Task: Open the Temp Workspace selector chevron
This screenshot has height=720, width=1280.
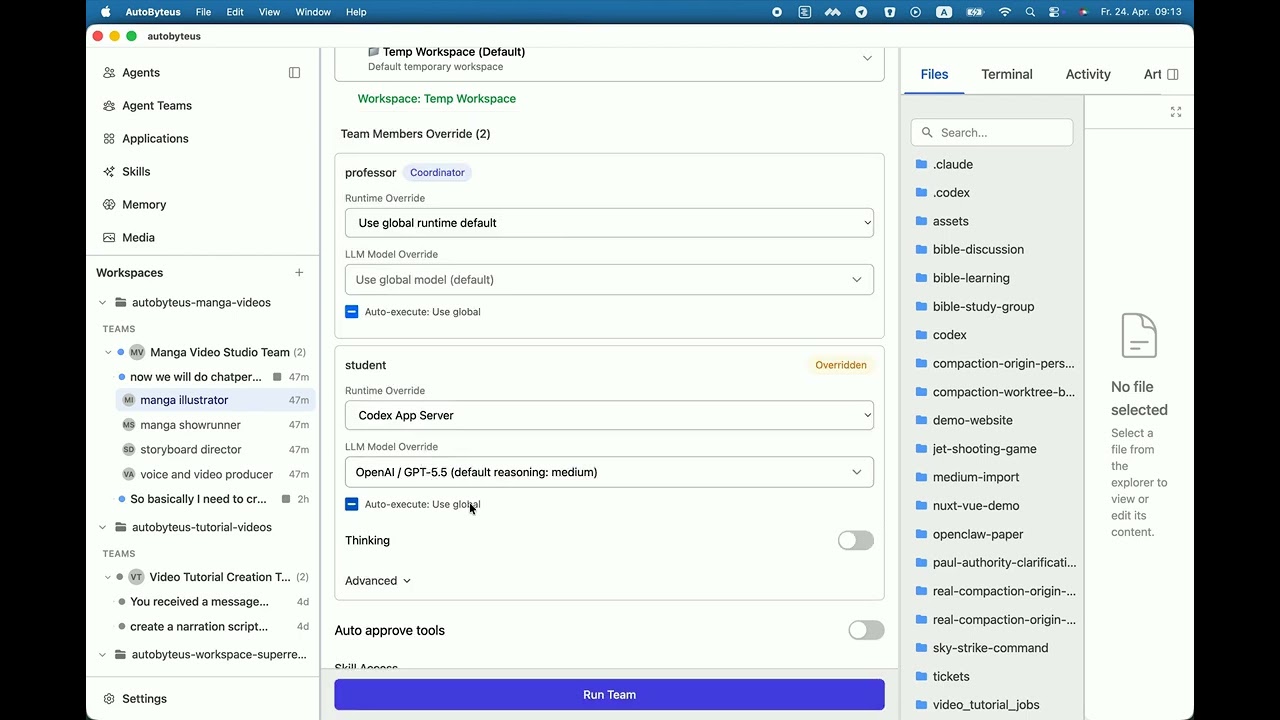Action: point(867,58)
